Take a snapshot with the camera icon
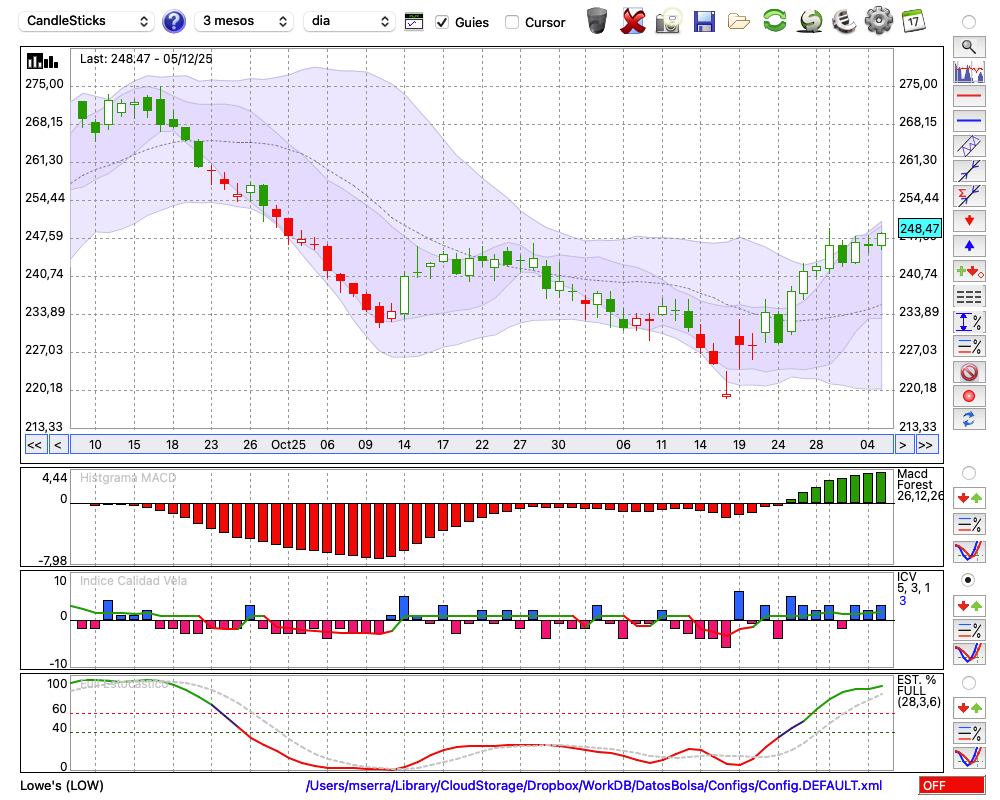 (x=668, y=21)
